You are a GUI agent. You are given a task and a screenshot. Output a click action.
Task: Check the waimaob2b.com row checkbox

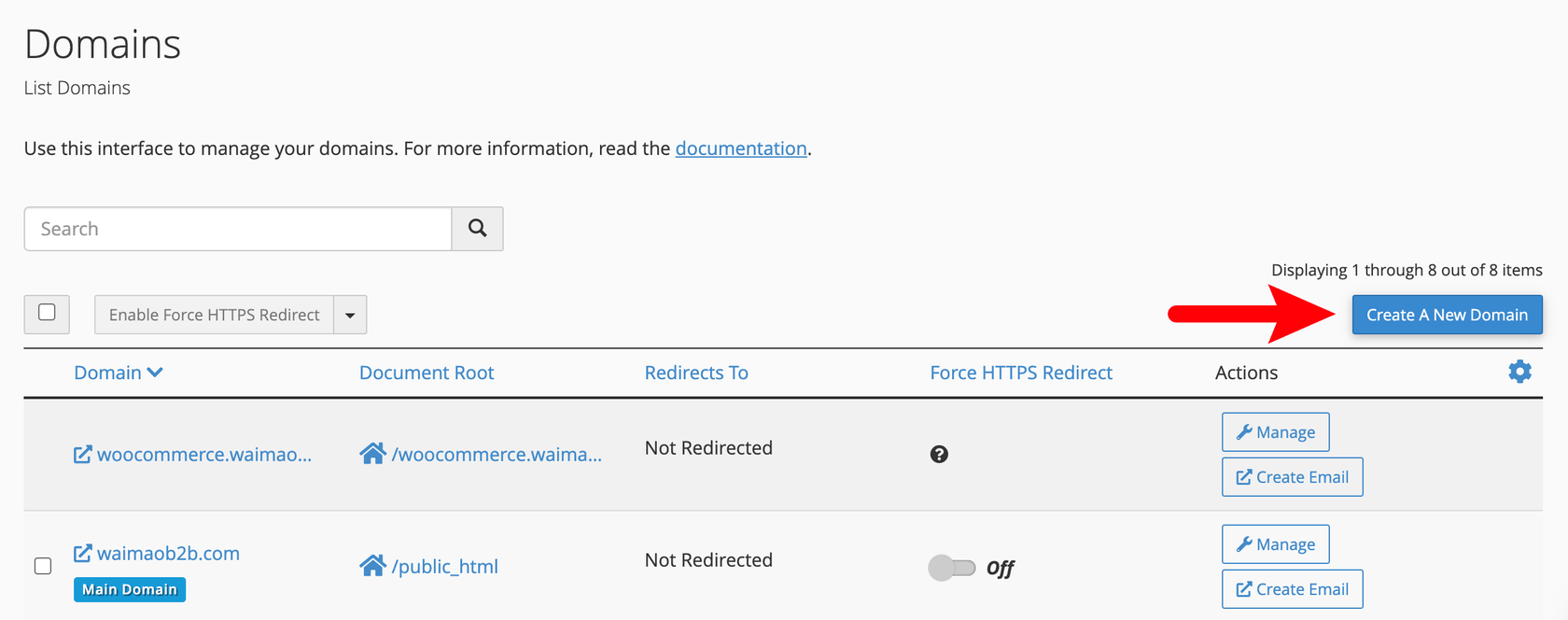coord(43,566)
